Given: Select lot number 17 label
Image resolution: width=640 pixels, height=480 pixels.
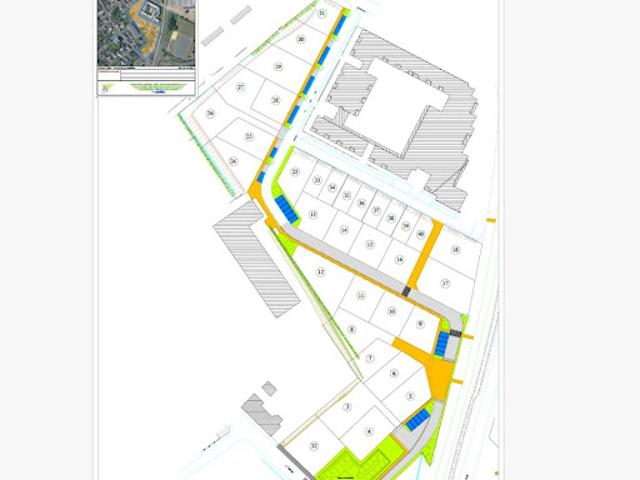Looking at the screenshot, I should (x=445, y=283).
